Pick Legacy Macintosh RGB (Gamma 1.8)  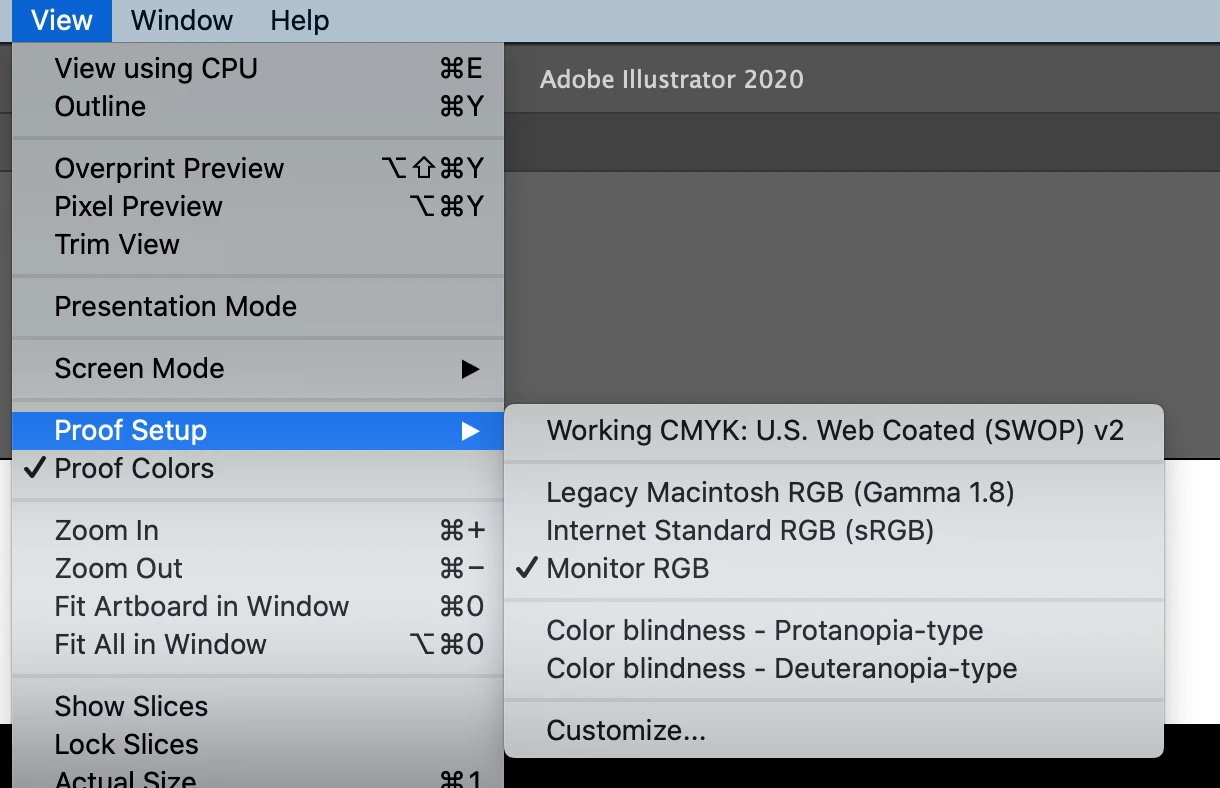tap(834, 493)
